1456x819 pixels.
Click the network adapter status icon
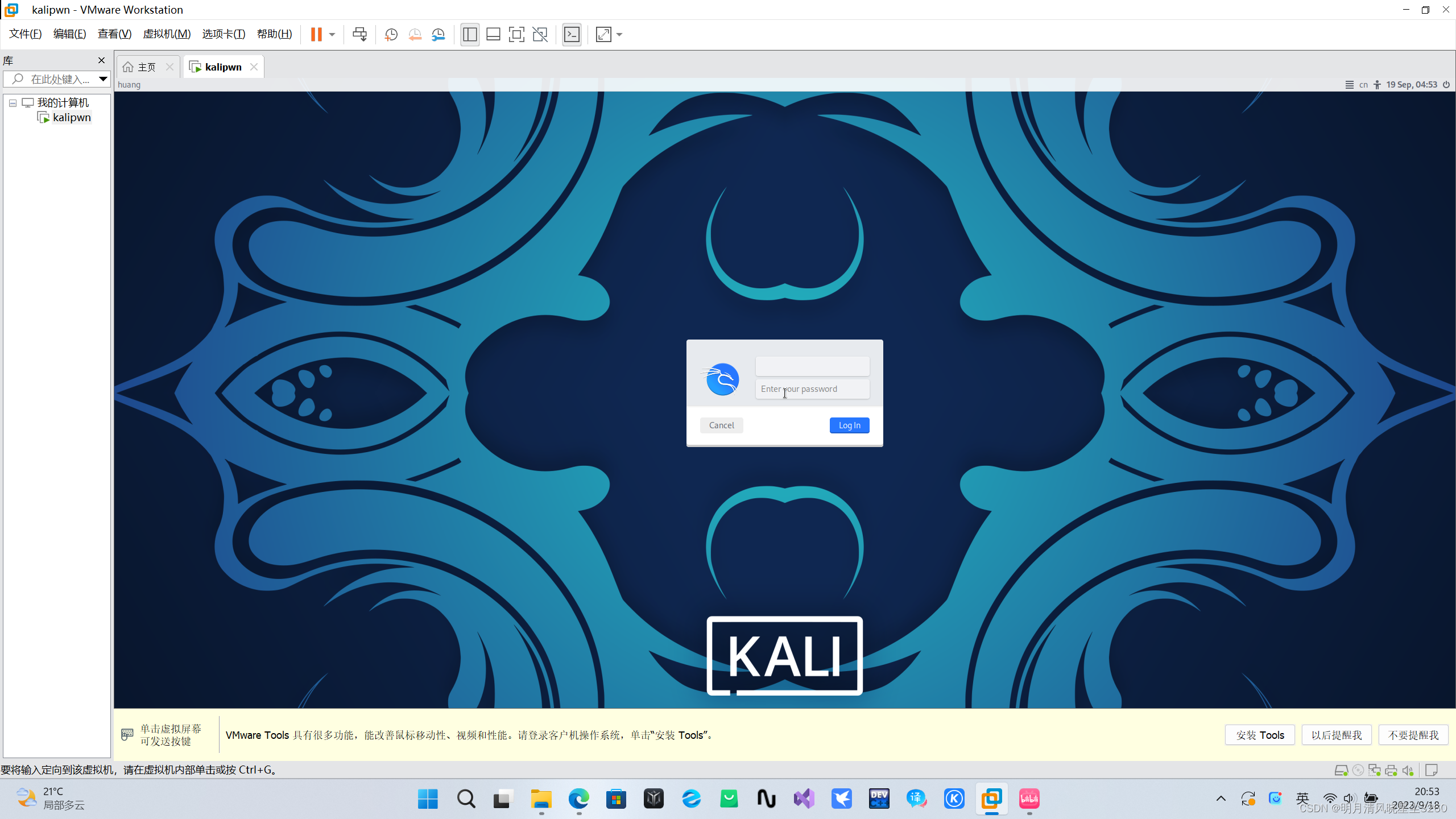click(x=1374, y=770)
